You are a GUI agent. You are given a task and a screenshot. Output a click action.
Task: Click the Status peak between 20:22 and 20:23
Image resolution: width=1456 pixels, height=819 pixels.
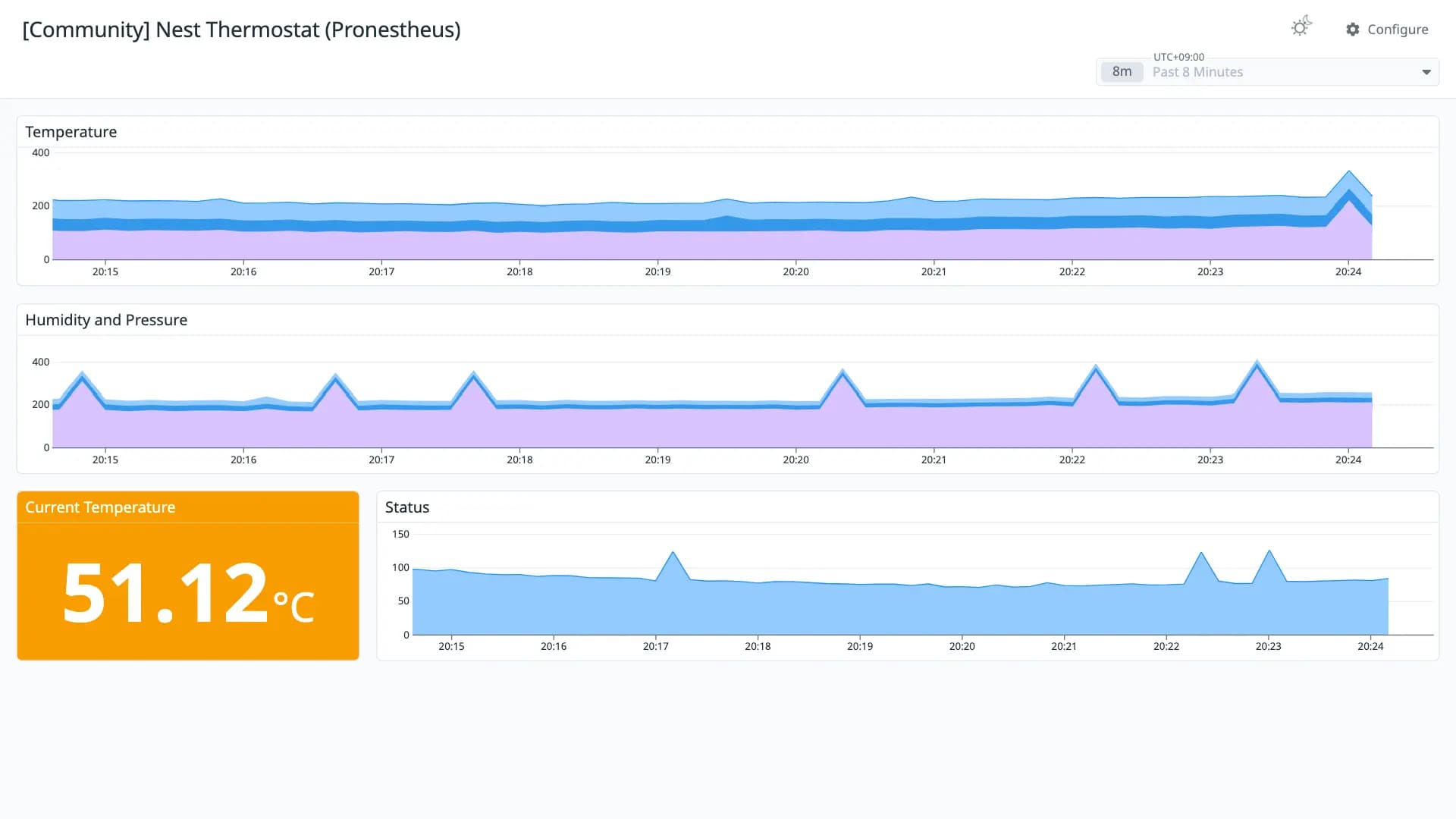1201,554
